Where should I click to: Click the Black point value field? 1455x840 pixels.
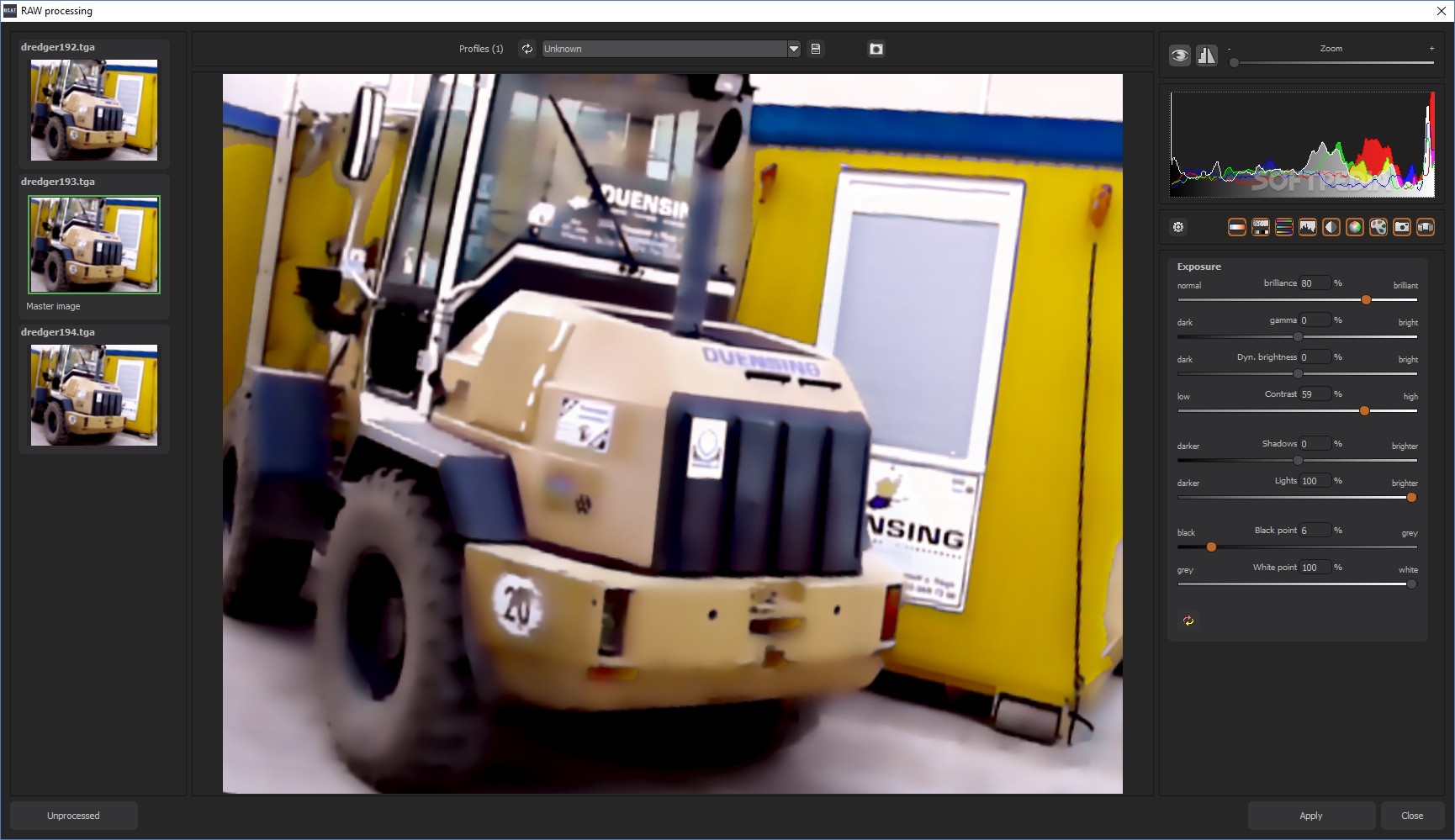pyautogui.click(x=1315, y=531)
